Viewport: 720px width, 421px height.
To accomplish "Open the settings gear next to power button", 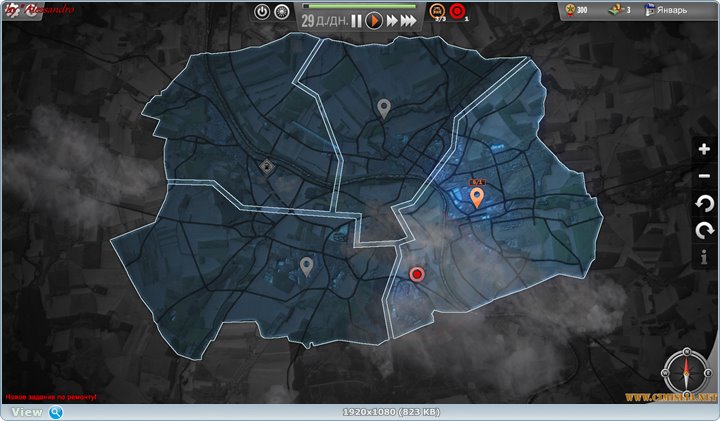I will coord(280,12).
